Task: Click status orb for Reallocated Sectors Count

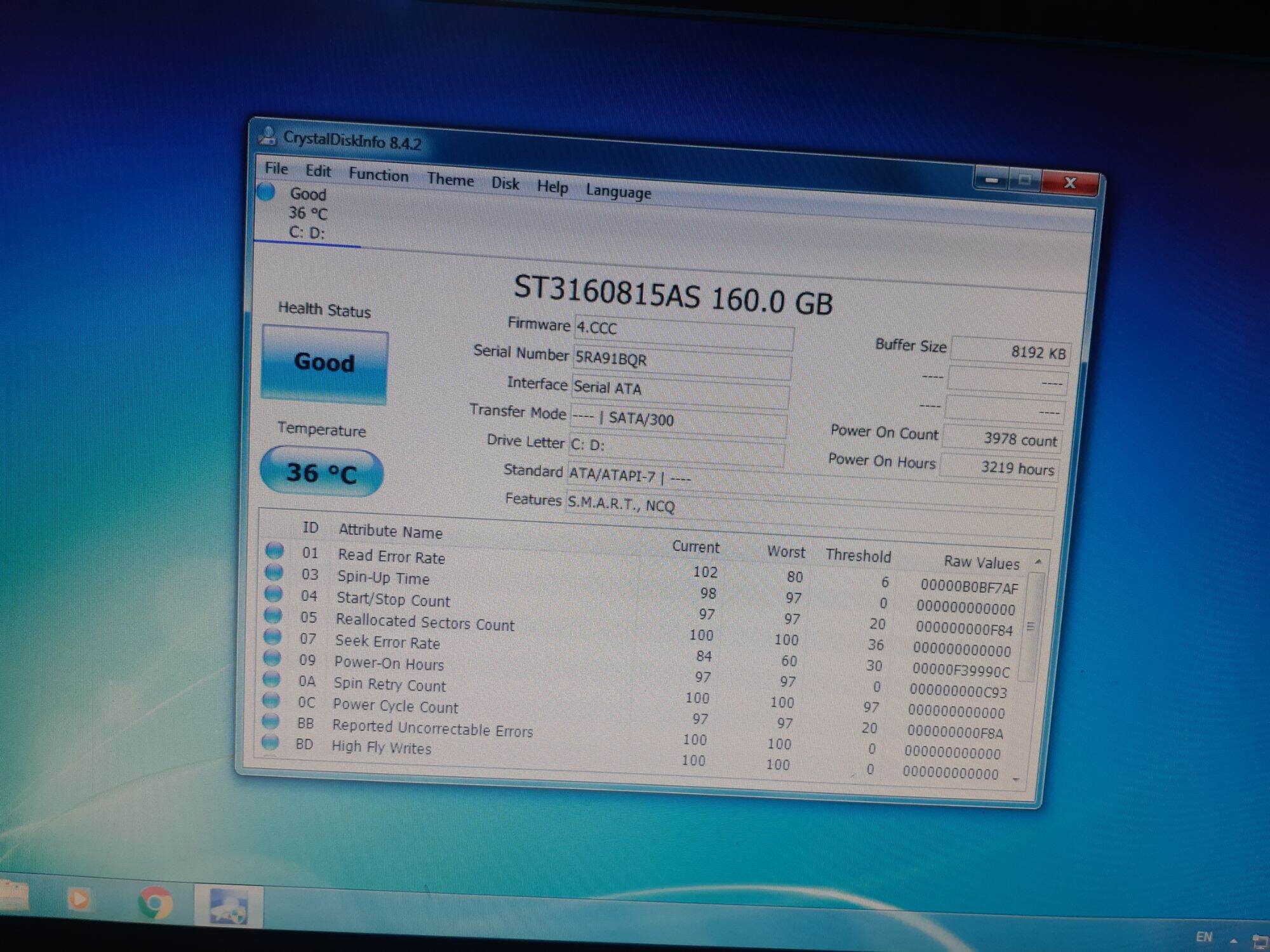Action: [x=272, y=615]
